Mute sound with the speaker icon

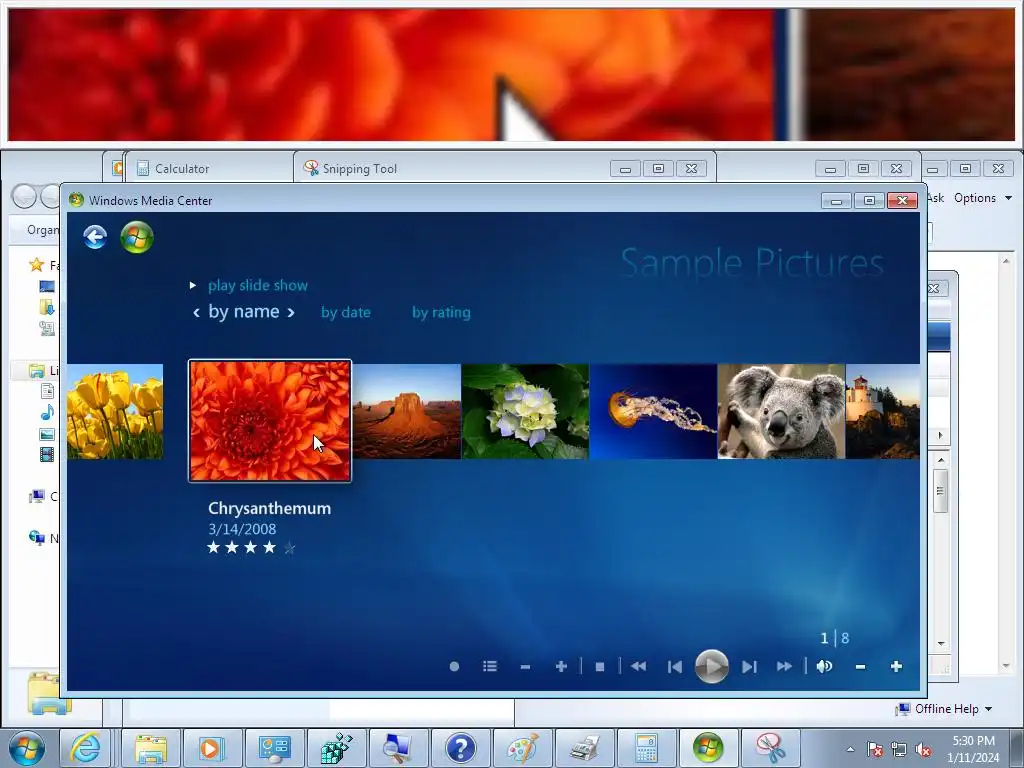pyautogui.click(x=824, y=666)
